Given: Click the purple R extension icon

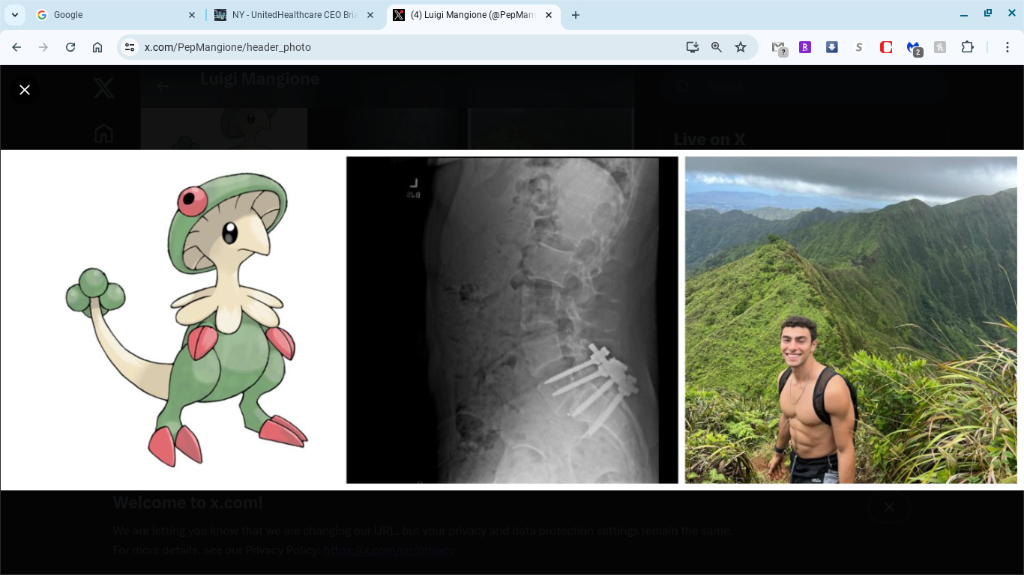Looking at the screenshot, I should click(805, 47).
